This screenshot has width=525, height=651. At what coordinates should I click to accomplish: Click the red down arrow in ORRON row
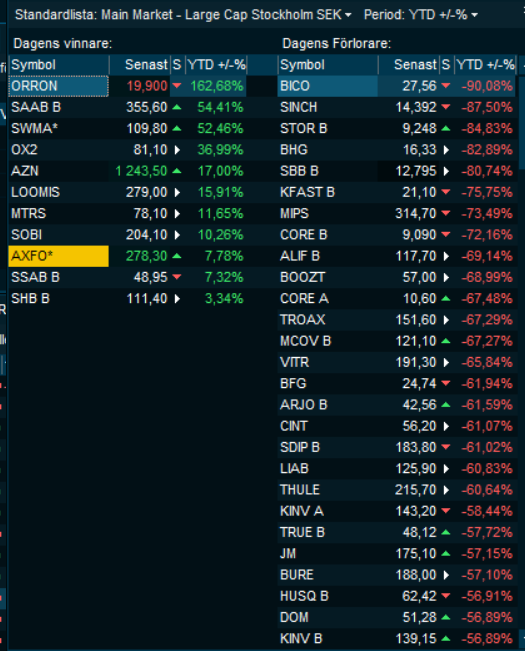[177, 86]
